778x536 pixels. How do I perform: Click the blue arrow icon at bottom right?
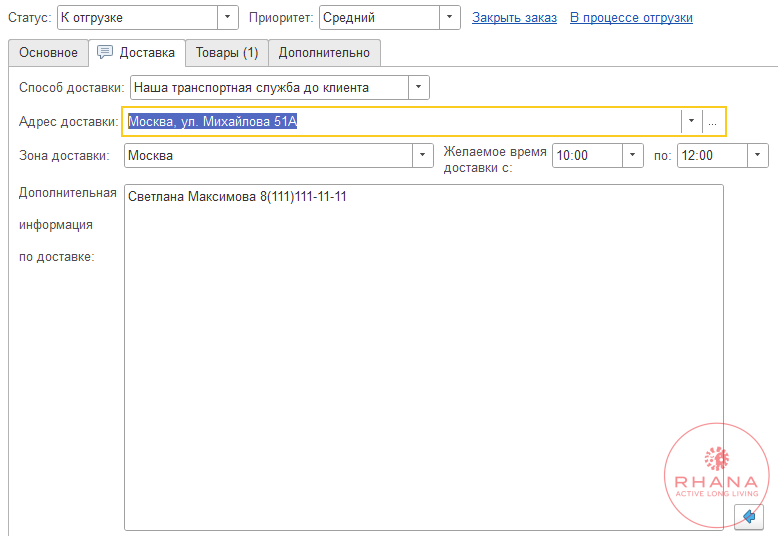[749, 517]
